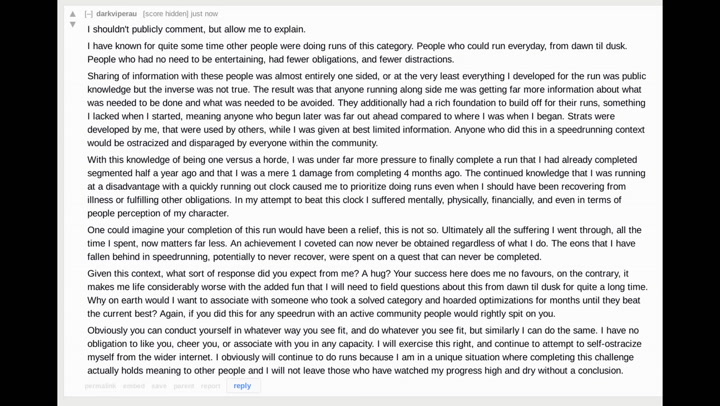
Task: Save this comment via the save link
Action: coord(159,386)
